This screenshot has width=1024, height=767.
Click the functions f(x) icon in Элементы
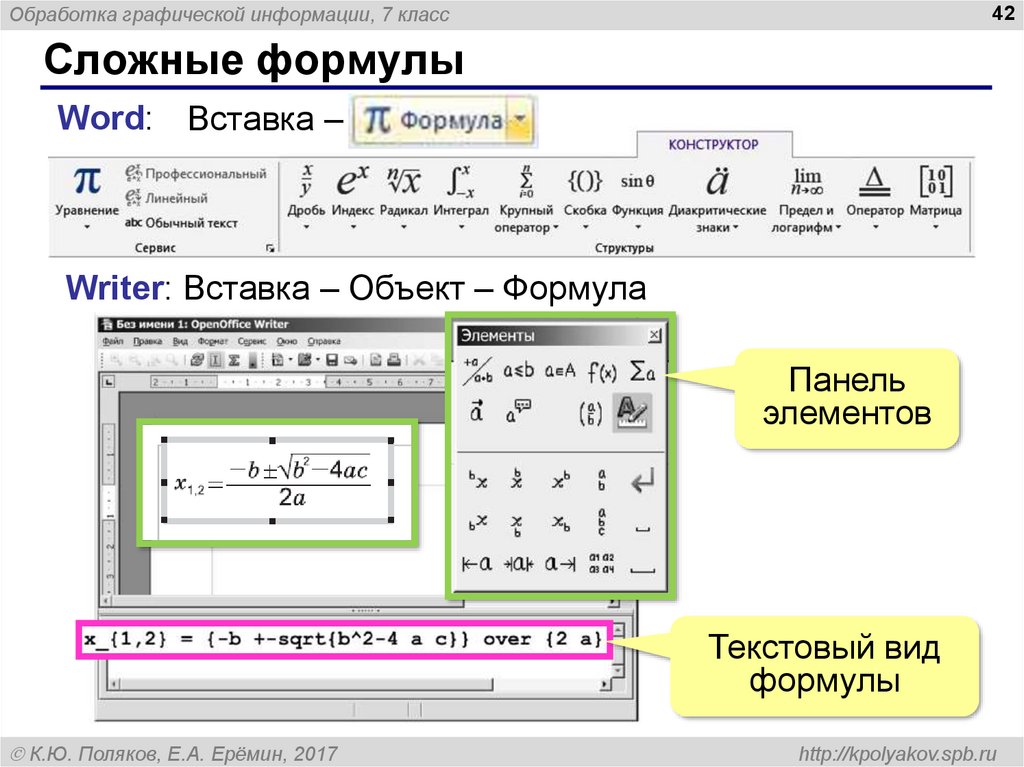point(601,371)
